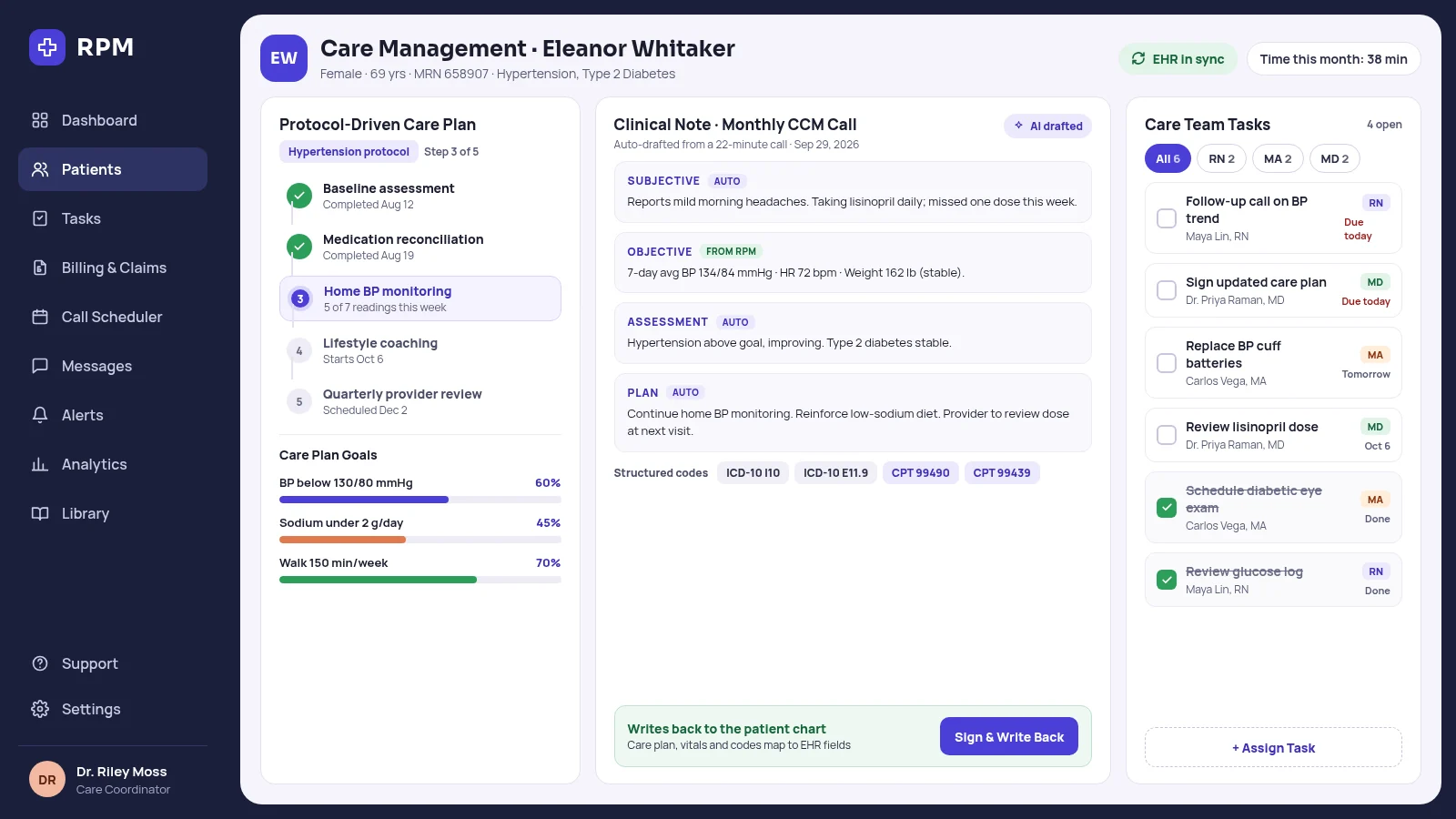Viewport: 1456px width, 819px height.
Task: Check the Sign updated care plan task
Action: 1167,290
